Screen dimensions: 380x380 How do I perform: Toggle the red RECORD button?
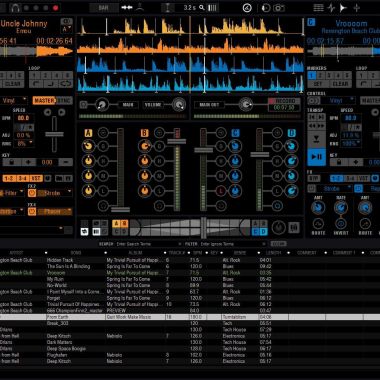click(x=284, y=101)
